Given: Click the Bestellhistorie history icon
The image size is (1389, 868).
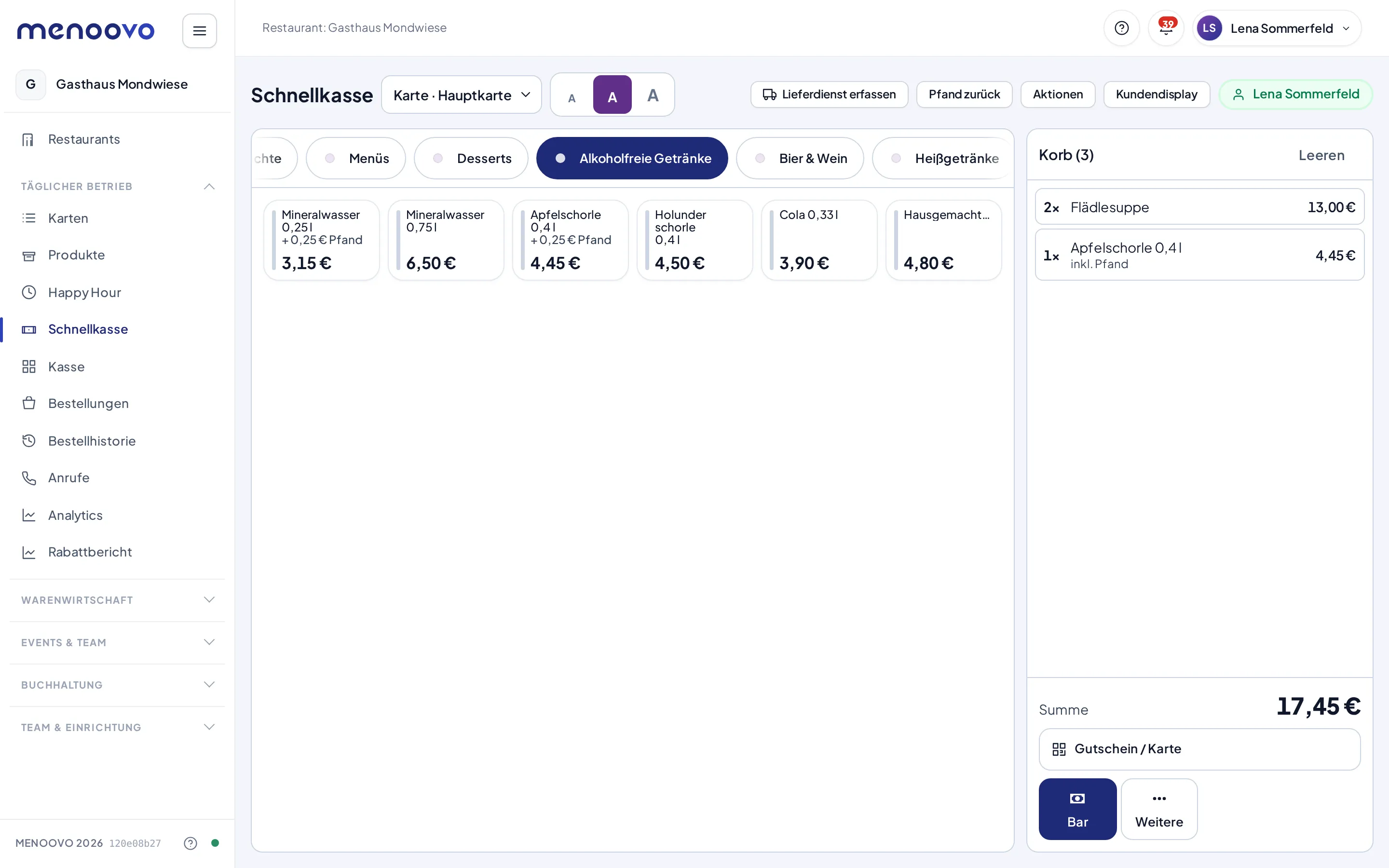Looking at the screenshot, I should (29, 440).
